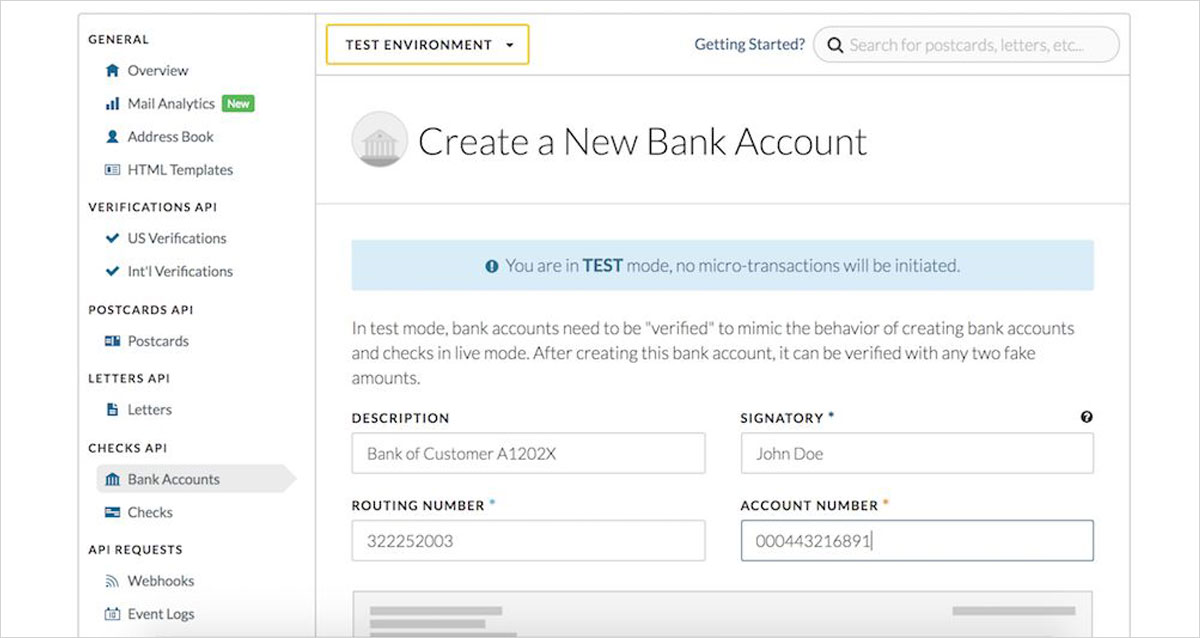Focus the search postcards and letters field
The width and height of the screenshot is (1200, 638).
pos(966,45)
